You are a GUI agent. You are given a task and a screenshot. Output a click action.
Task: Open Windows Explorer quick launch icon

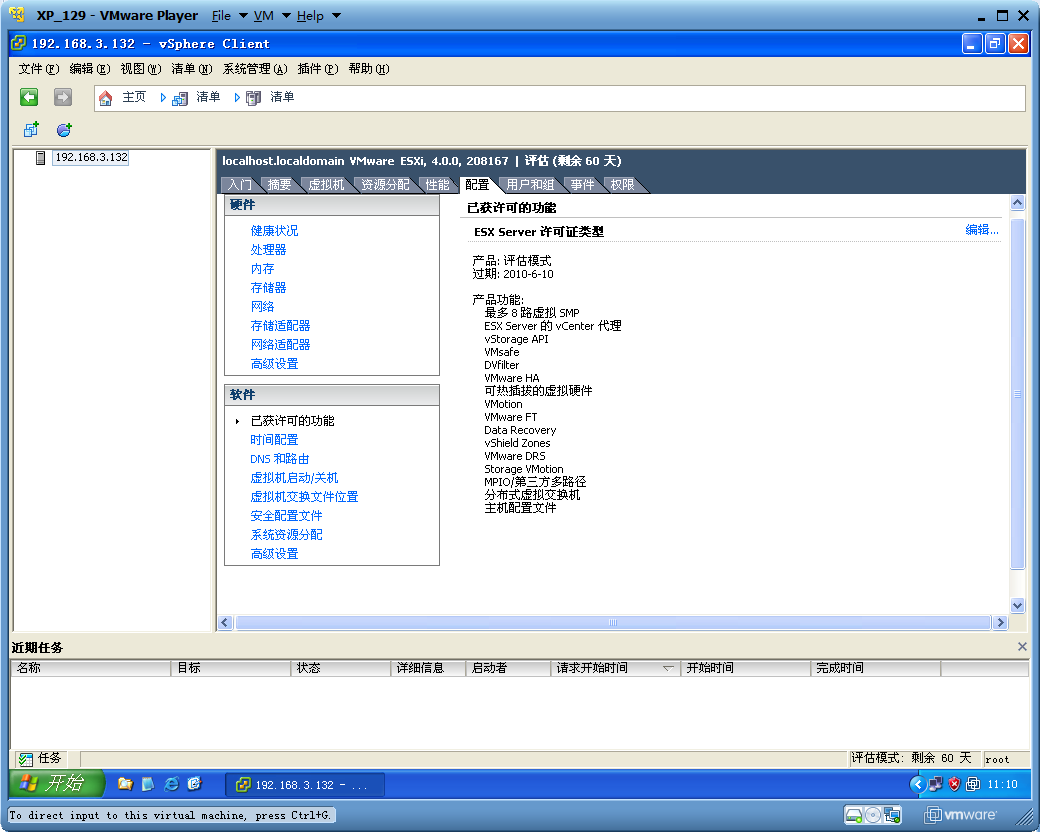(x=125, y=784)
